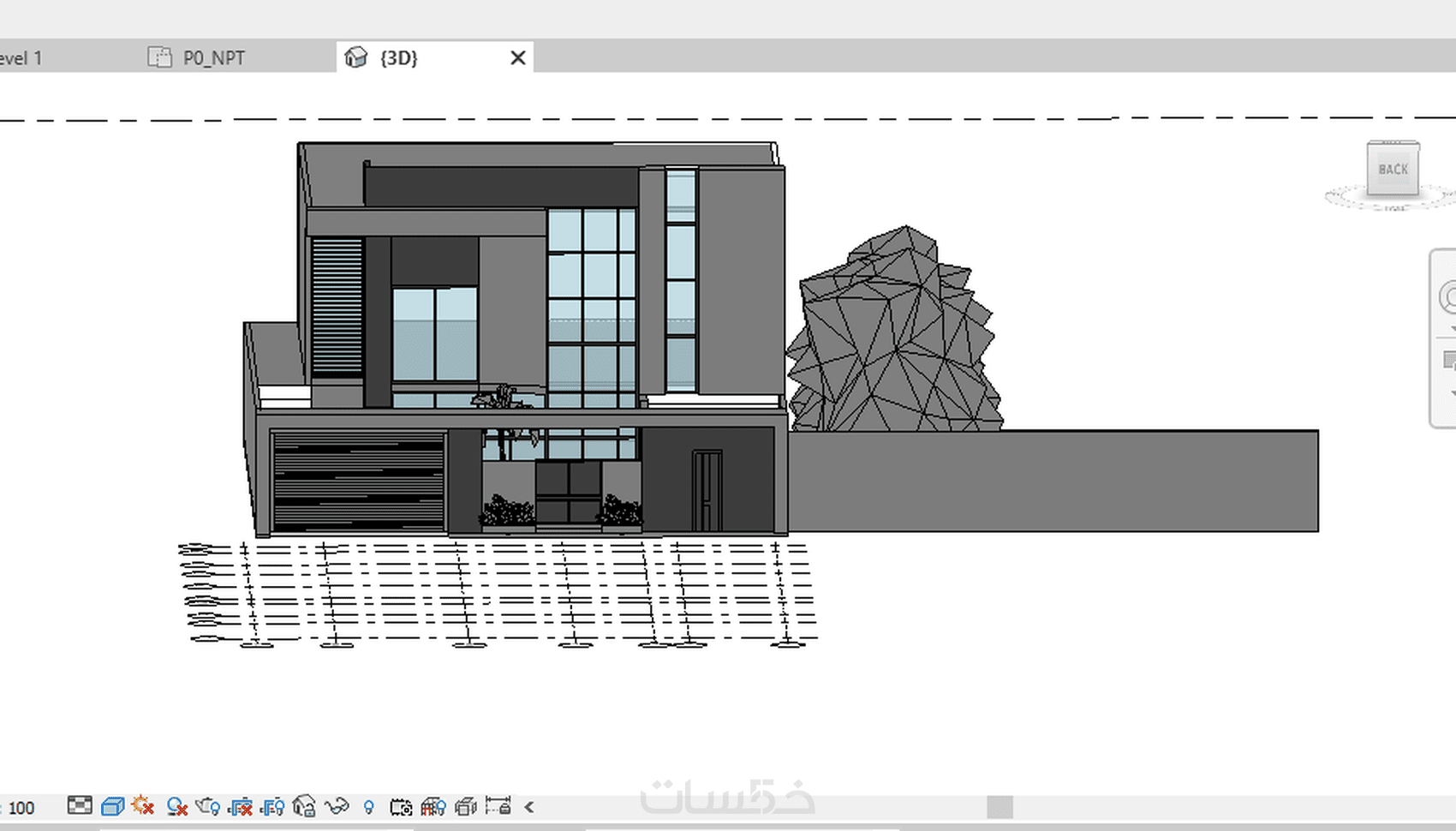Click the BACK face of ViewCube
The height and width of the screenshot is (831, 1456).
[1393, 169]
